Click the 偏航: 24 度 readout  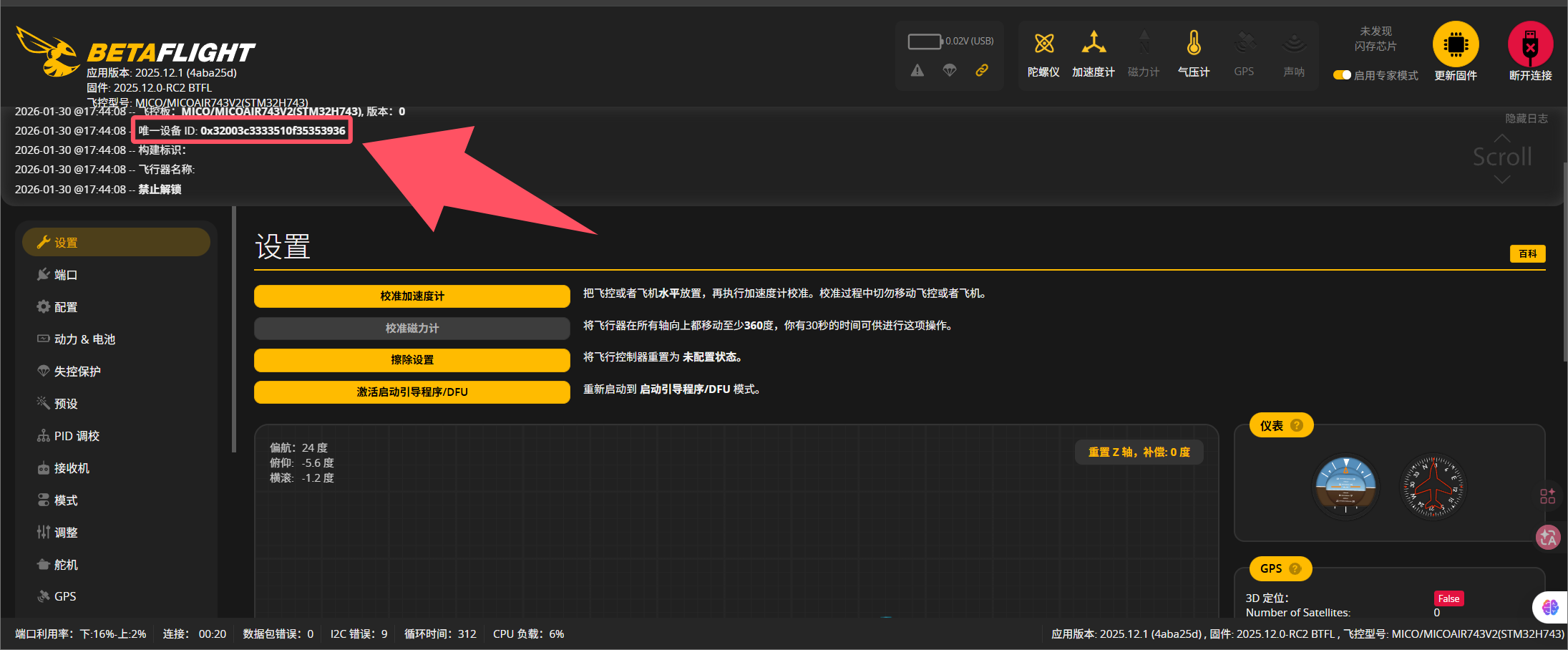pos(298,448)
